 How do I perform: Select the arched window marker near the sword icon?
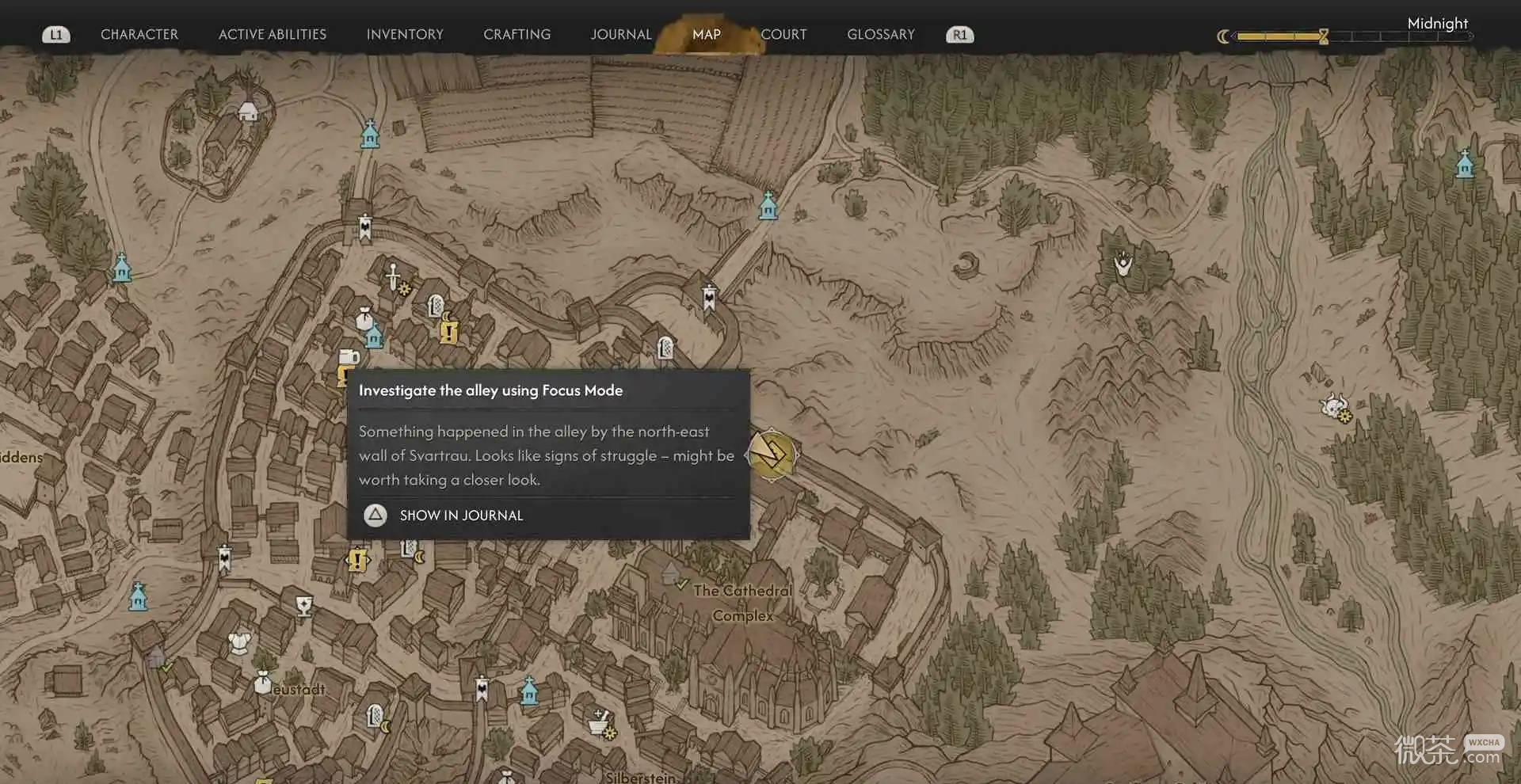coord(435,305)
